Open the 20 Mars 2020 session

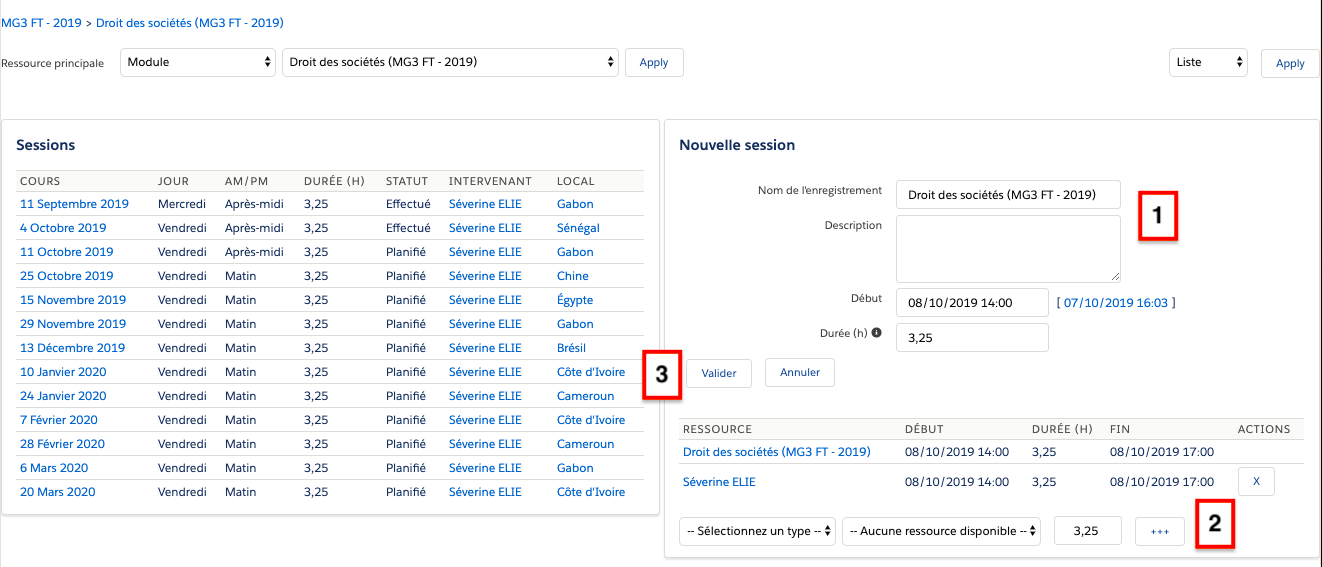click(58, 492)
